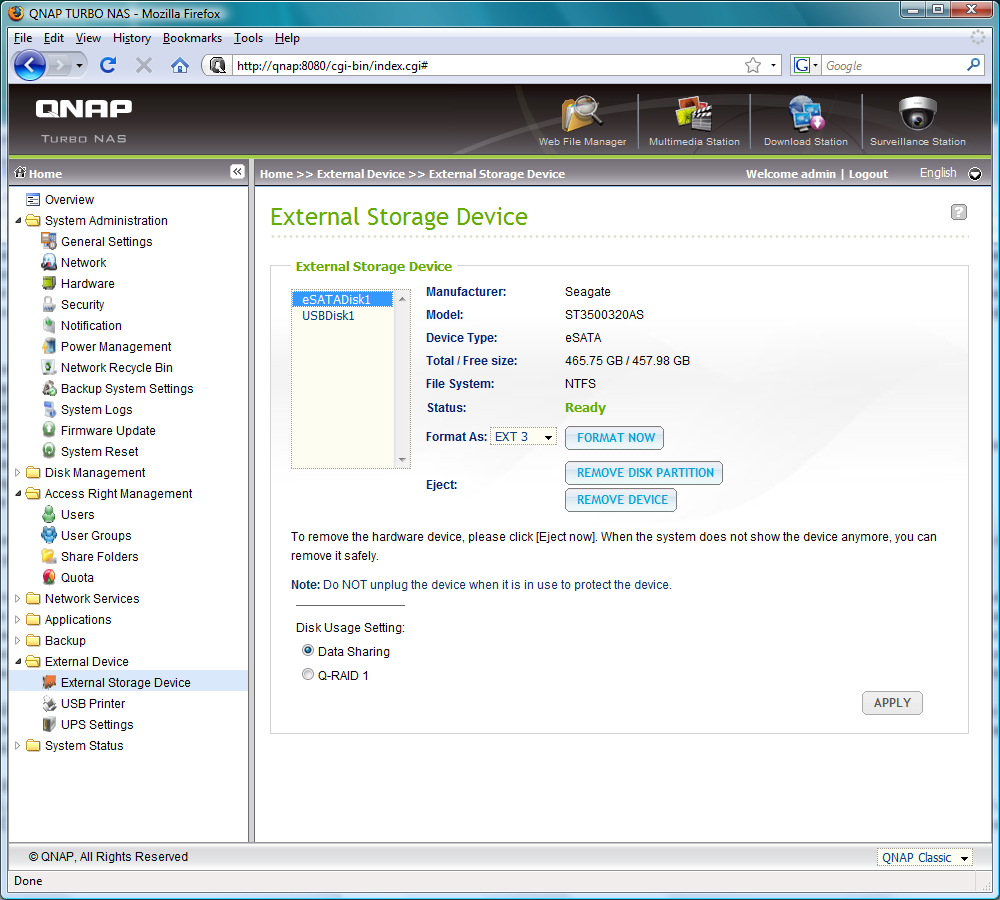Open the Edit menu

tap(54, 38)
